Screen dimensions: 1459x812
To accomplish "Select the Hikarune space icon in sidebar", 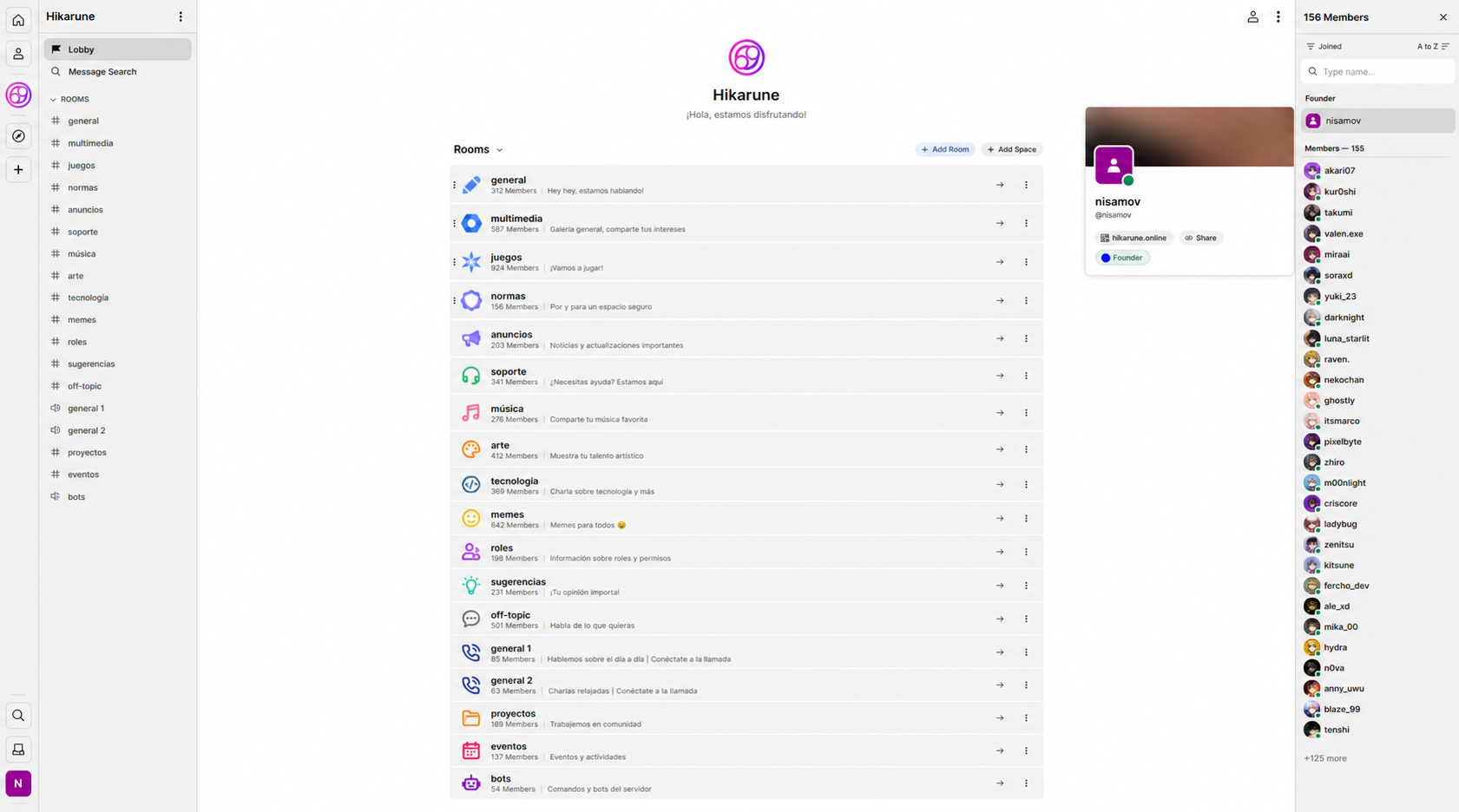I will 18,95.
